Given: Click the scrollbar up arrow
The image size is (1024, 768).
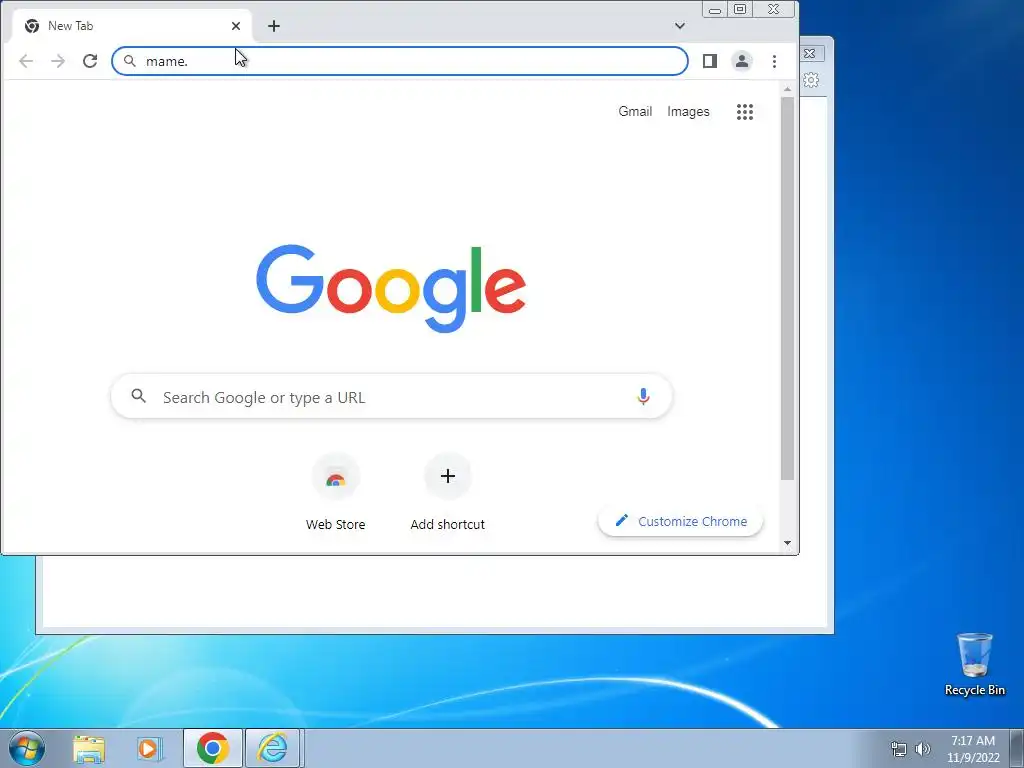Looking at the screenshot, I should [x=788, y=89].
